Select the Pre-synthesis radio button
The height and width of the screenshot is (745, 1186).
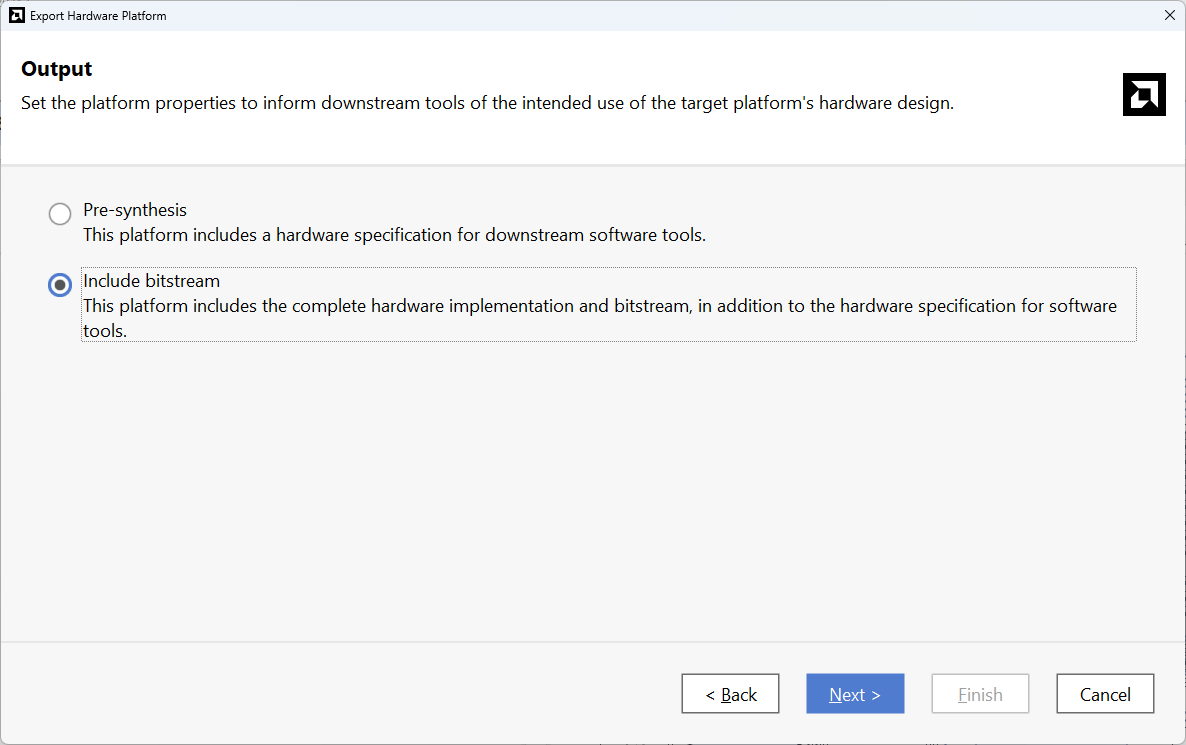(60, 214)
